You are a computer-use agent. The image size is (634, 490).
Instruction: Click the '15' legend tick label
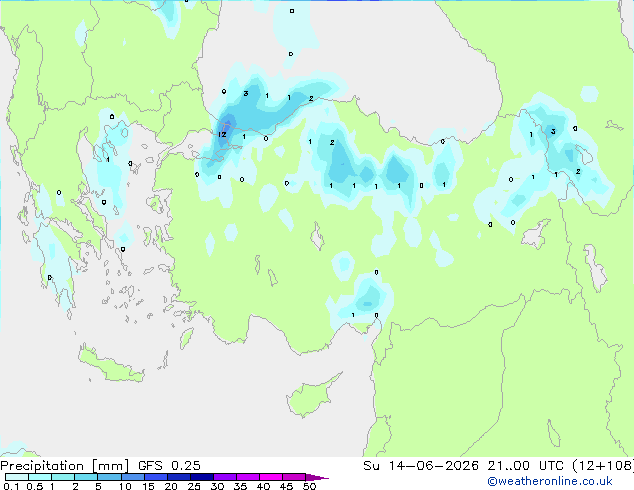tap(148, 486)
